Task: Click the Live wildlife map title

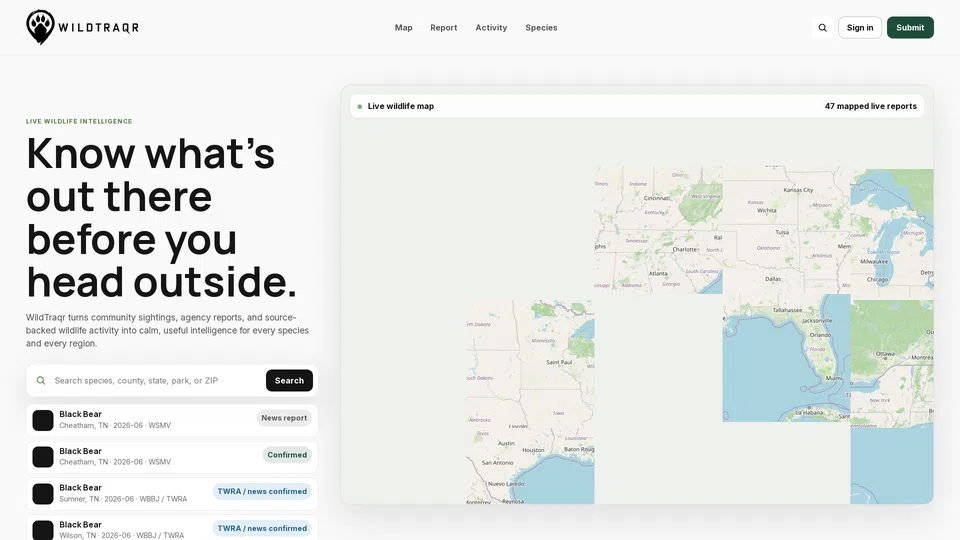Action: tap(400, 106)
